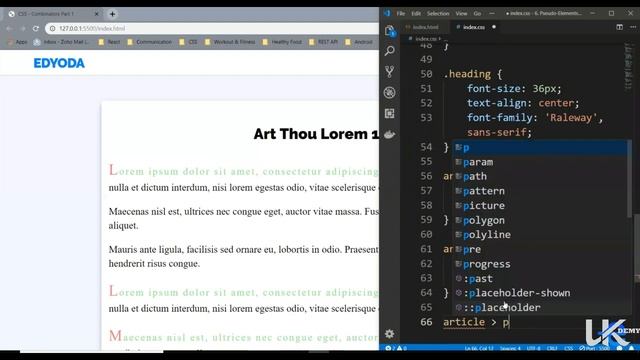Open notifications bell in status bar
The width and height of the screenshot is (640, 360).
(631, 348)
